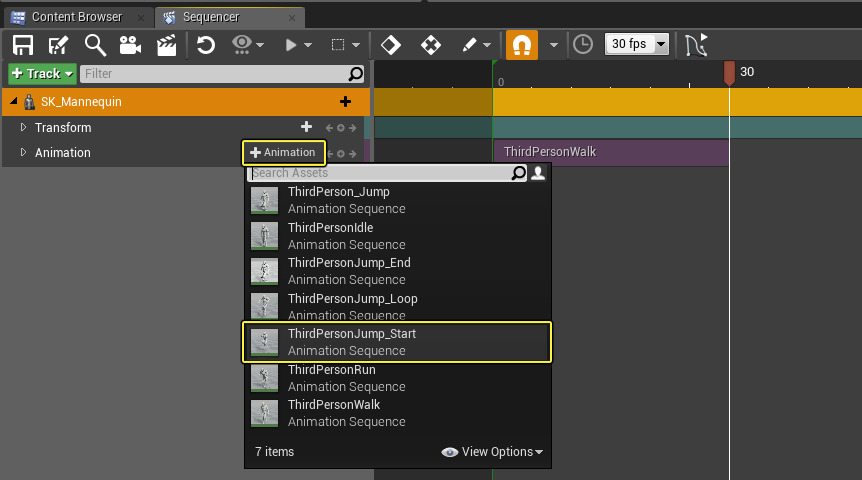Click the Find in Content Browser magnifier icon
The height and width of the screenshot is (480, 862).
95,45
